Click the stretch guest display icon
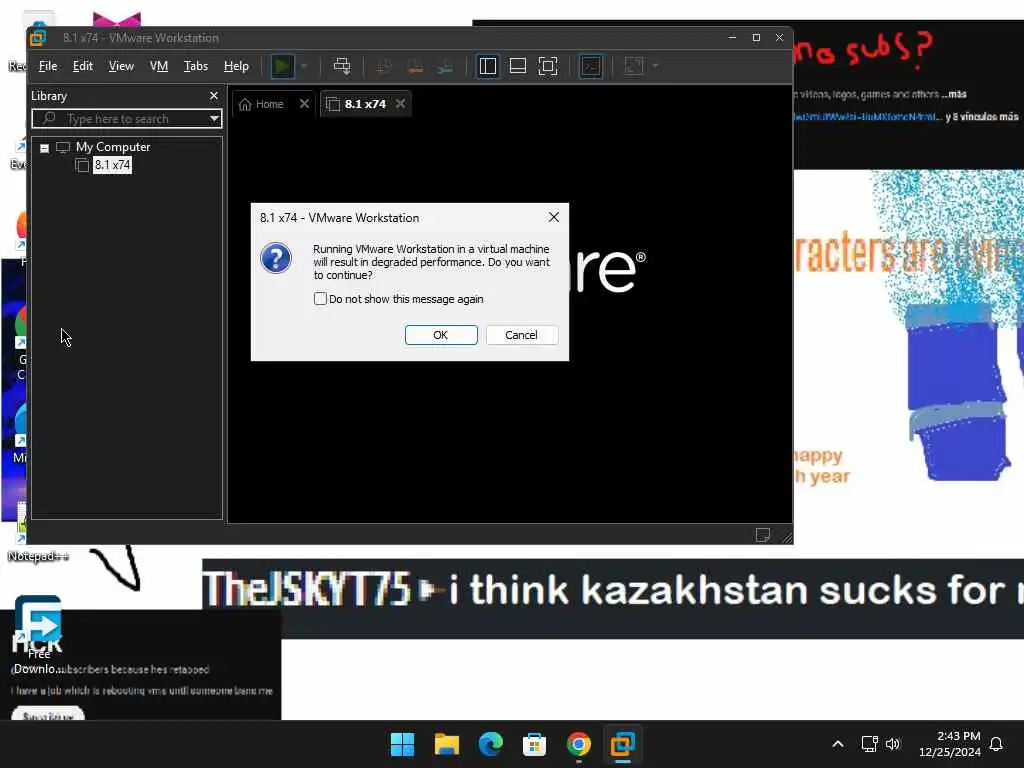This screenshot has width=1024, height=768. click(634, 66)
